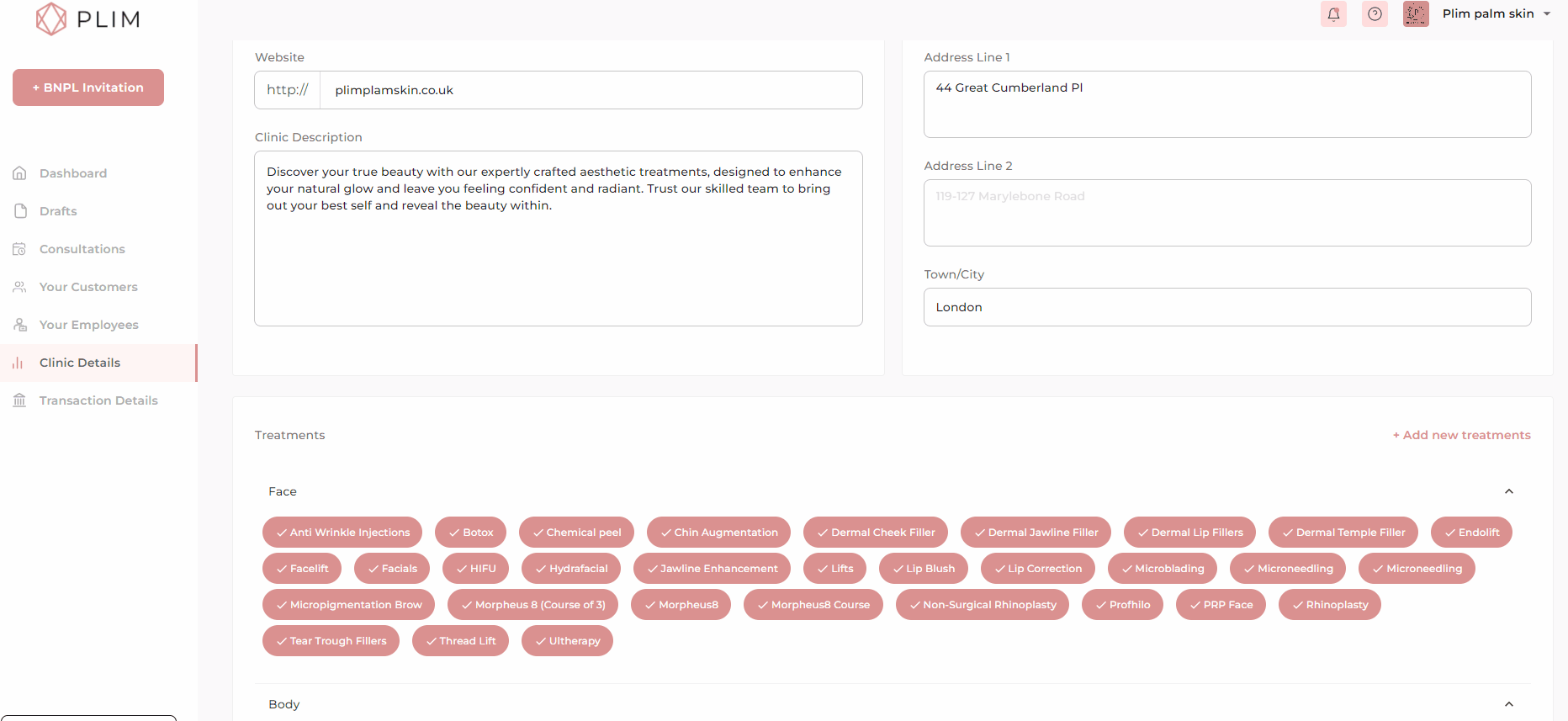
Task: Click the notifications bell icon
Action: pos(1333,14)
